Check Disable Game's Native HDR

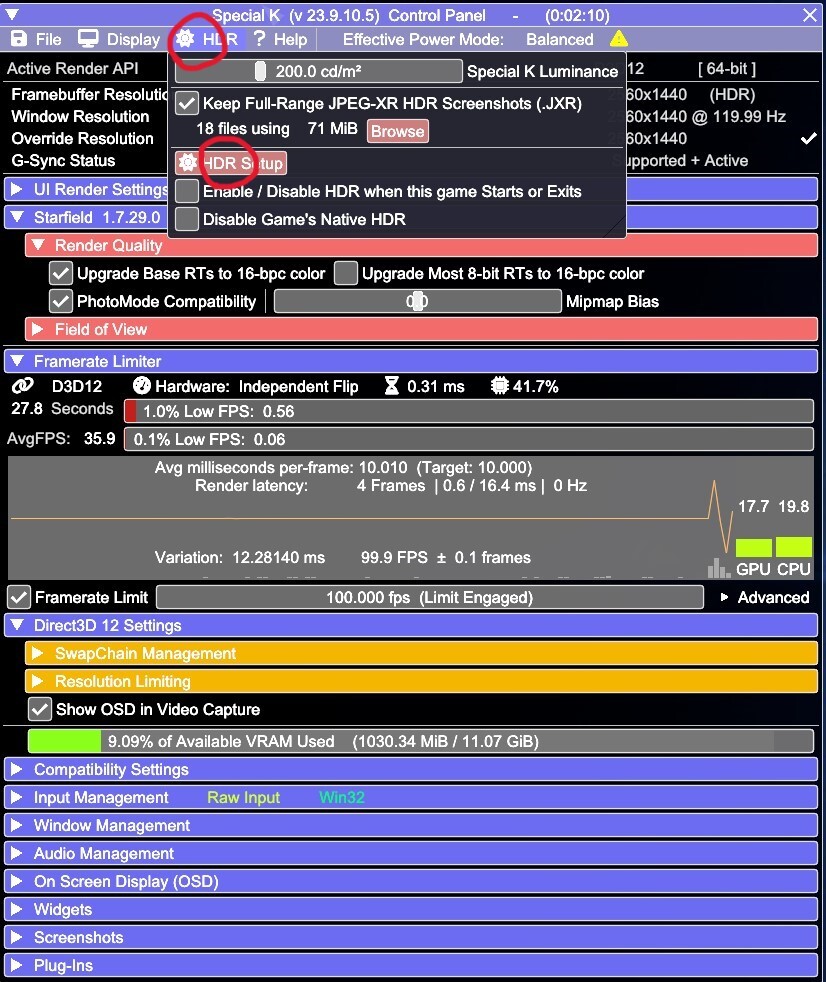click(187, 219)
